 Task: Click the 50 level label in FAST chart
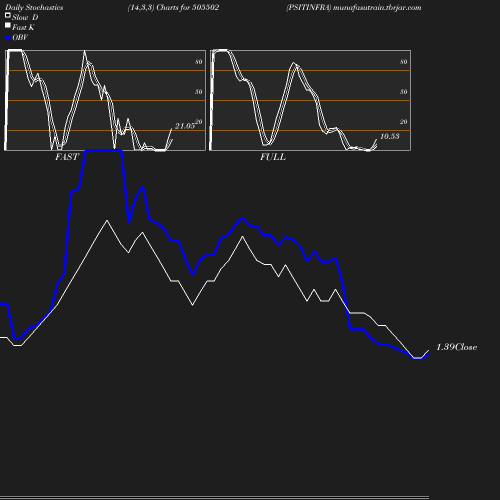(x=199, y=92)
